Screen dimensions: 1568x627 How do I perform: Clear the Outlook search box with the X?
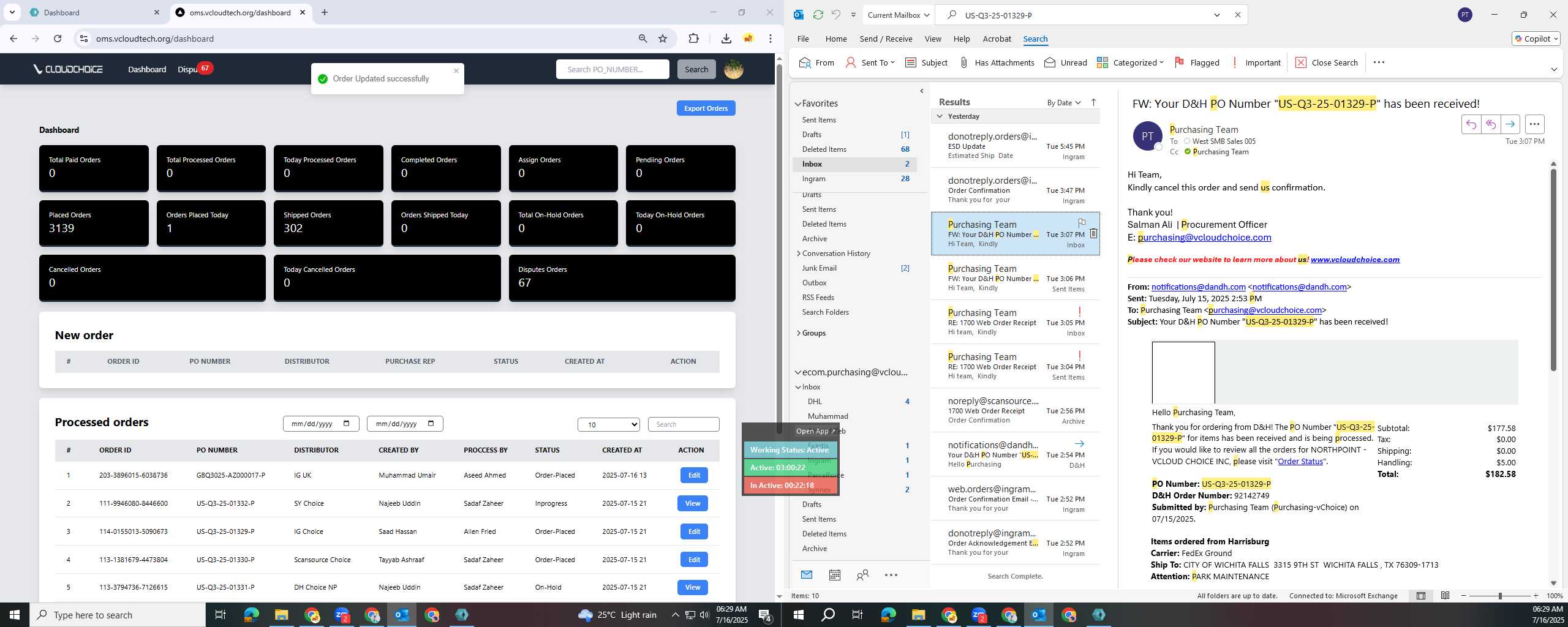click(1237, 15)
